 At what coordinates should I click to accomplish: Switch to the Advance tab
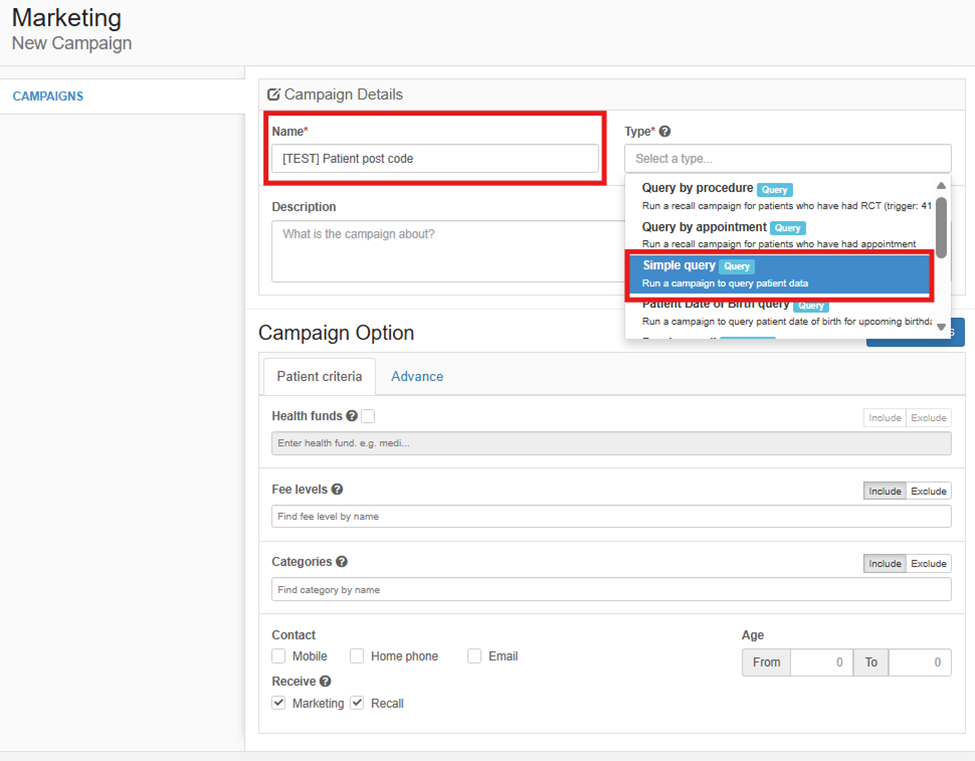pos(417,376)
